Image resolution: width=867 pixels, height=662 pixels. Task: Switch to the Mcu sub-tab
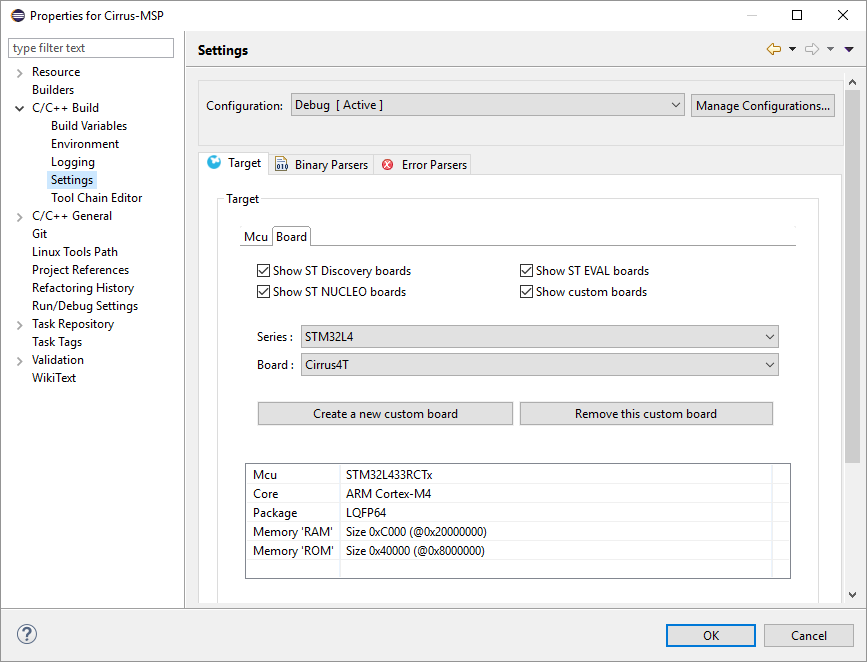(256, 237)
